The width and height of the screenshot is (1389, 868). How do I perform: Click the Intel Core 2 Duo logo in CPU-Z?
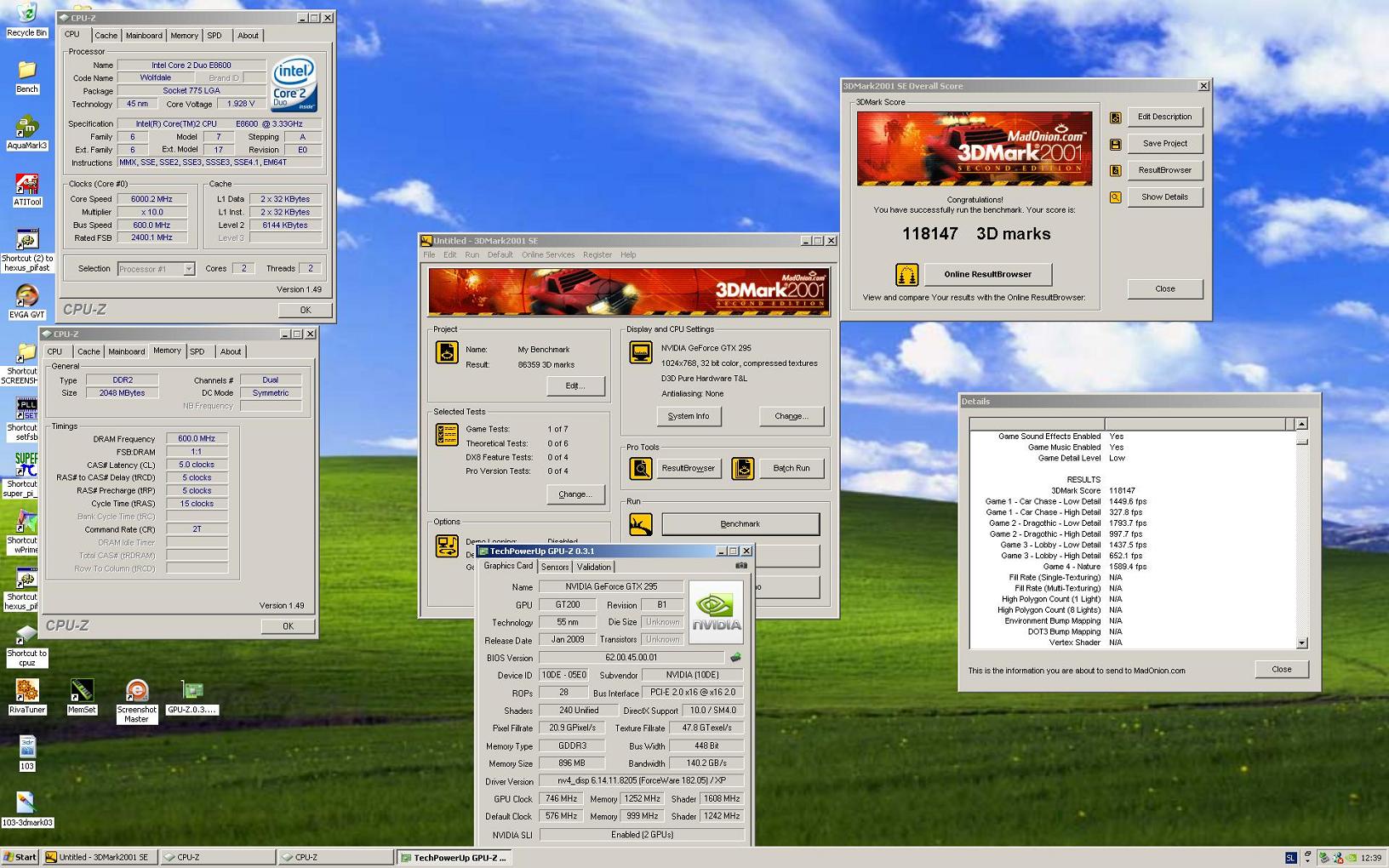click(294, 84)
